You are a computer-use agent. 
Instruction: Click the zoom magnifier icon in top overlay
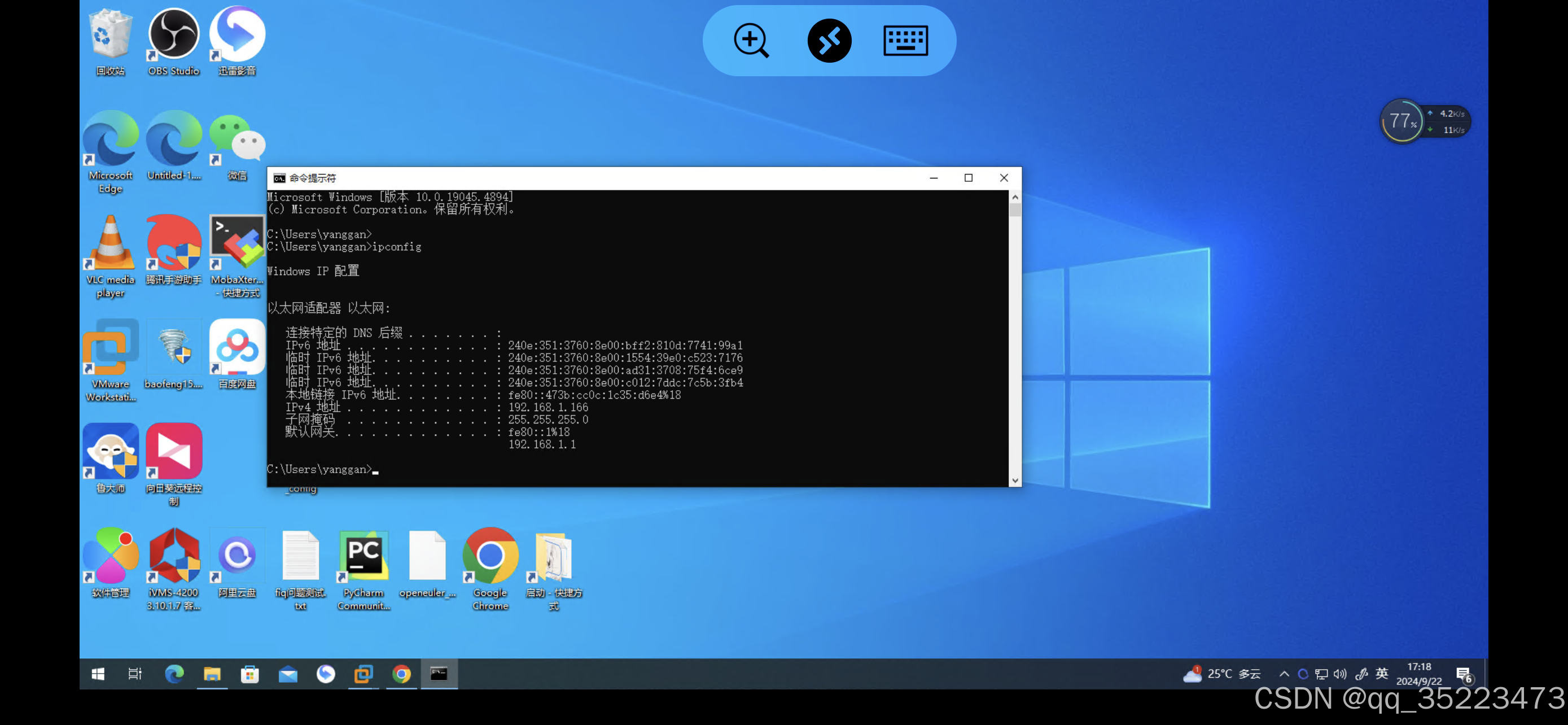click(751, 41)
